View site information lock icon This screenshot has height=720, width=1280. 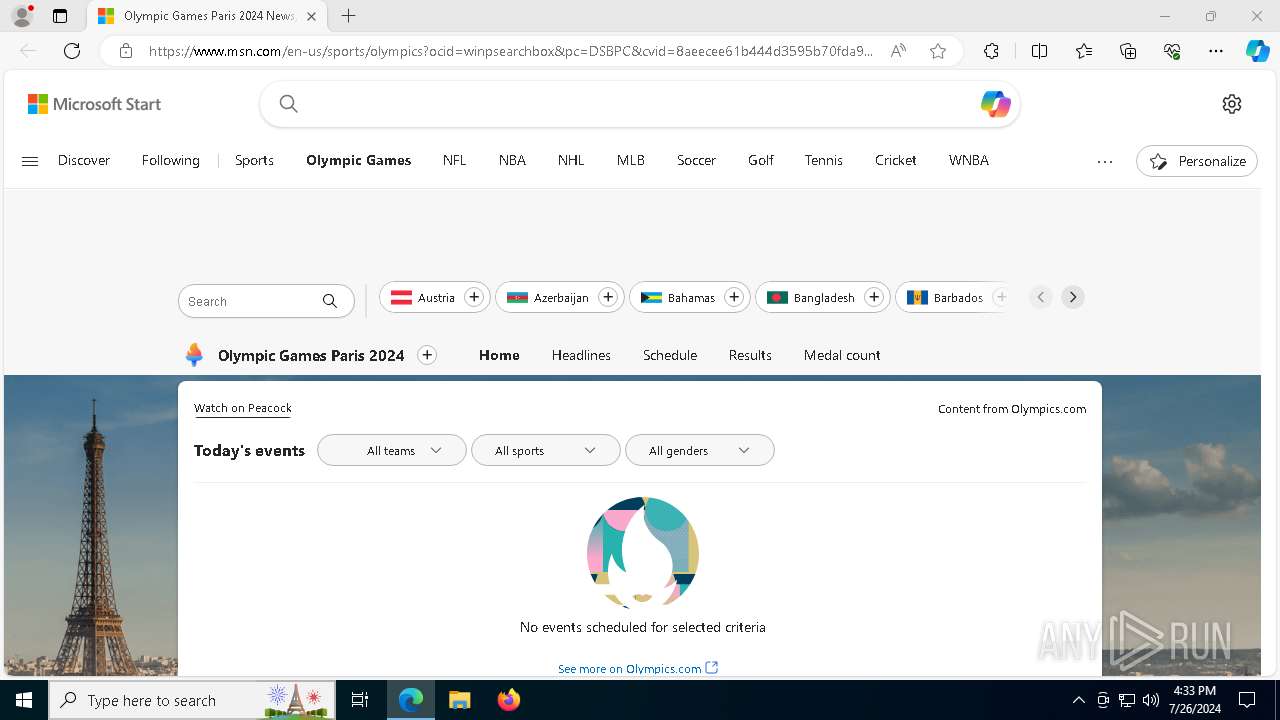[126, 51]
